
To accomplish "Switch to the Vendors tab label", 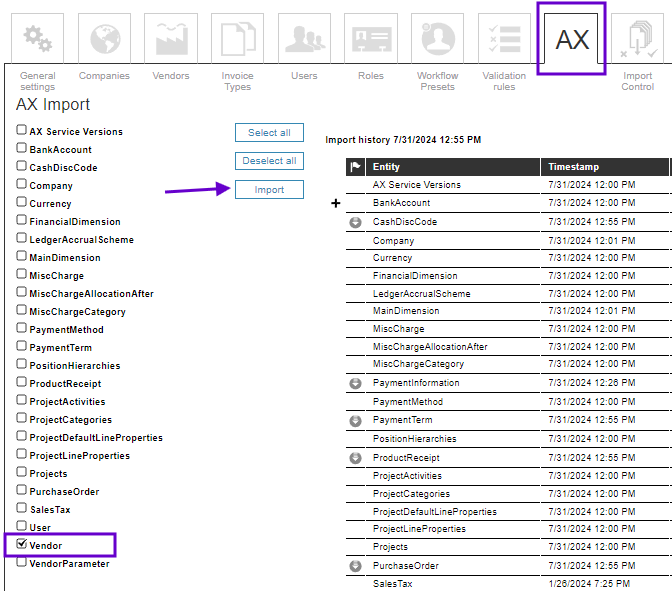I will point(171,76).
